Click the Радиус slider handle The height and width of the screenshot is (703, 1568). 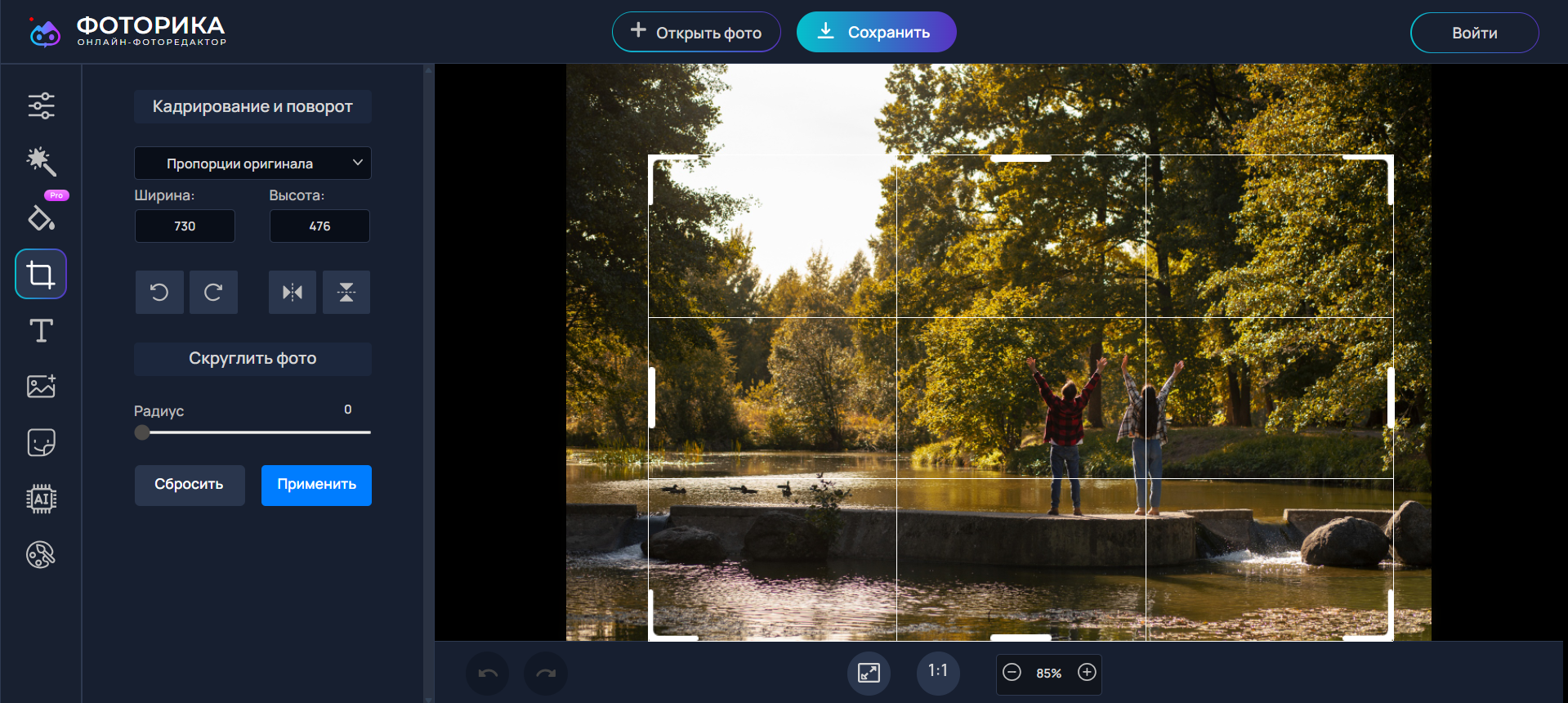pos(142,432)
